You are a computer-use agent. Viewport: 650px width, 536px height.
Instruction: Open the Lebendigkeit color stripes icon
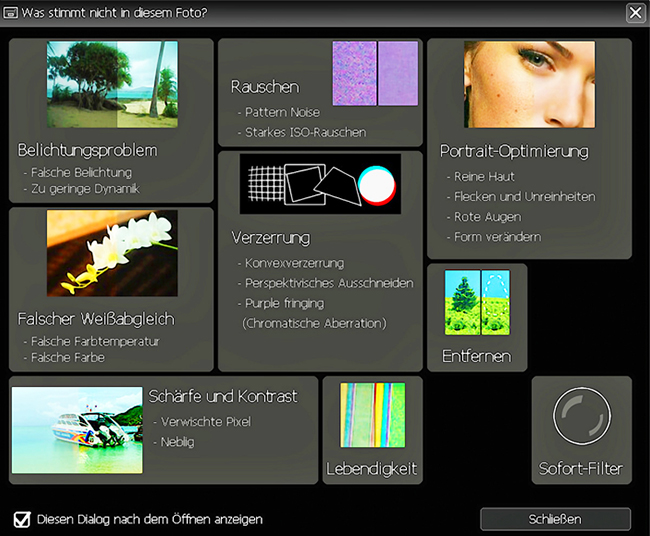coord(372,415)
